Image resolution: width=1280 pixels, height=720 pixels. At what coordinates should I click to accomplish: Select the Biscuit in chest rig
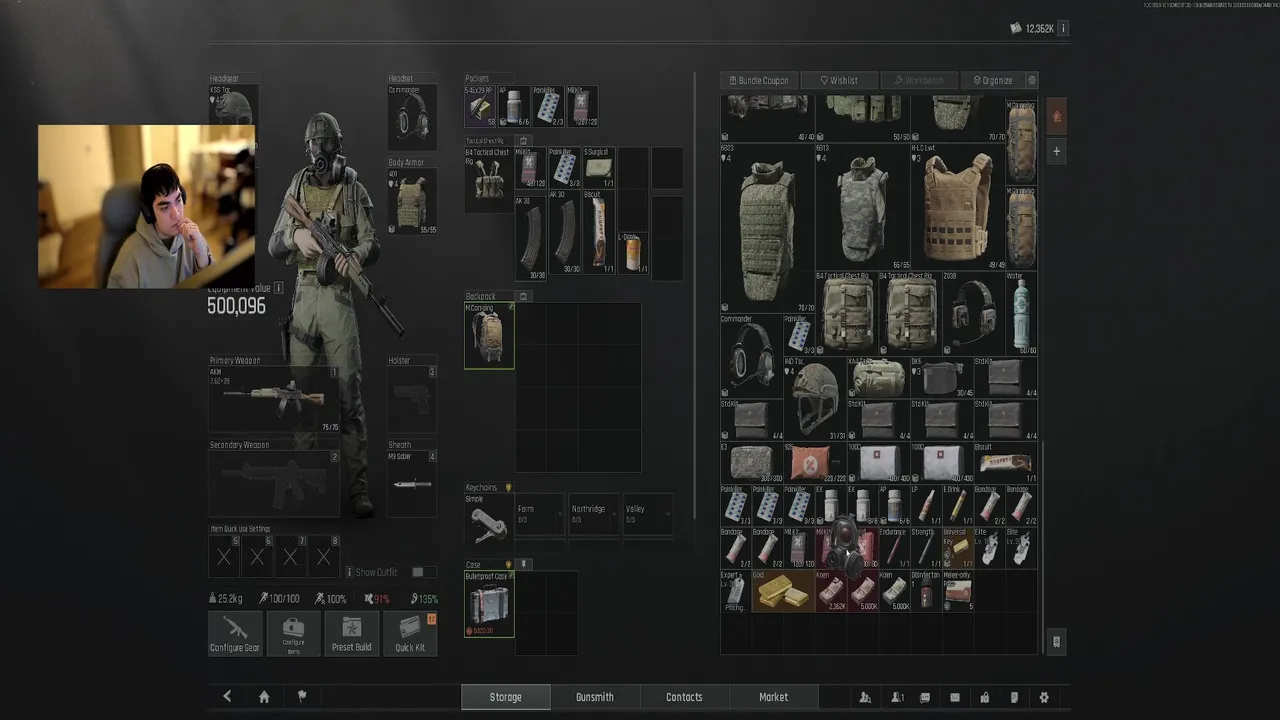point(599,232)
